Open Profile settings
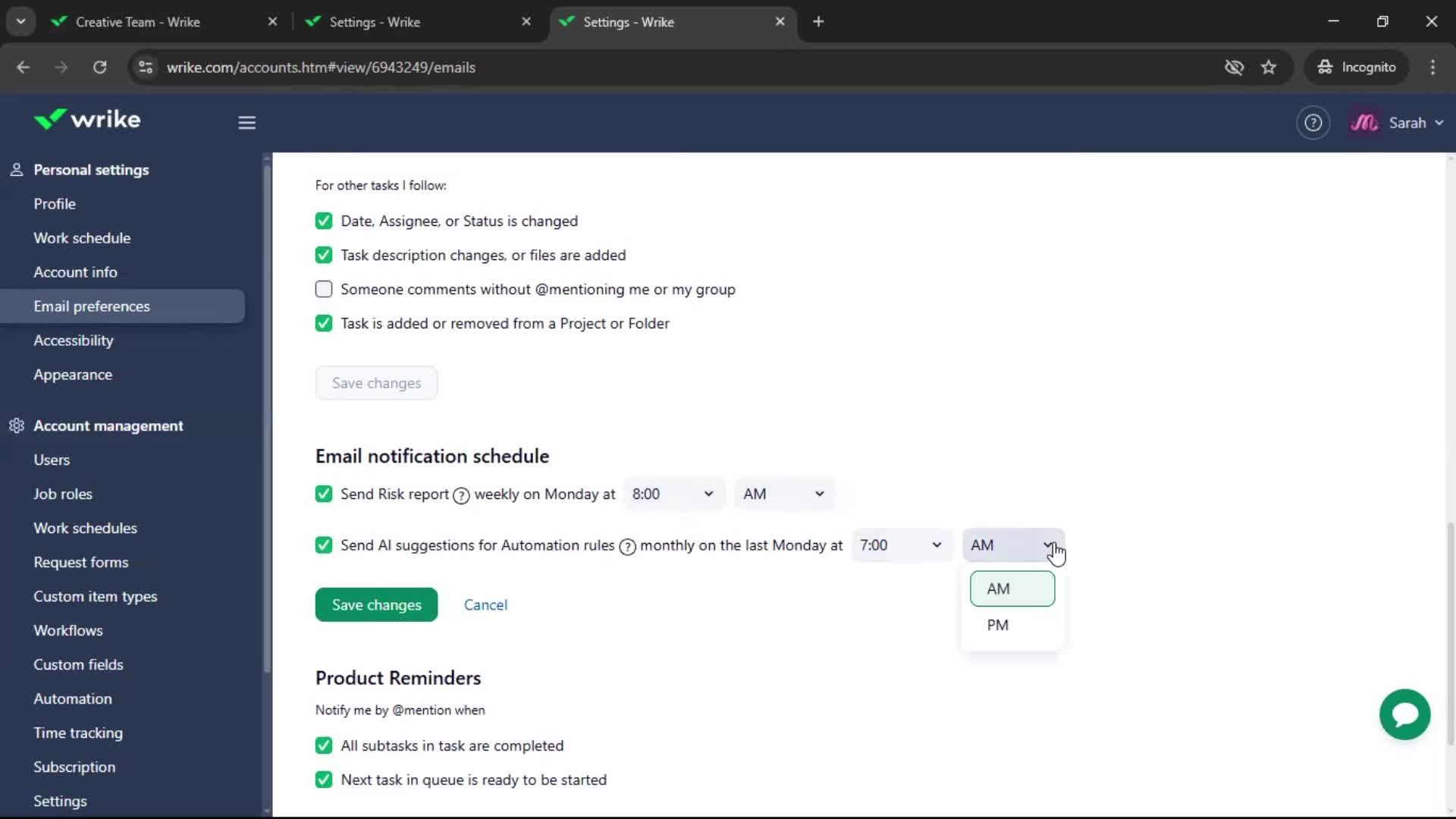 pyautogui.click(x=55, y=204)
